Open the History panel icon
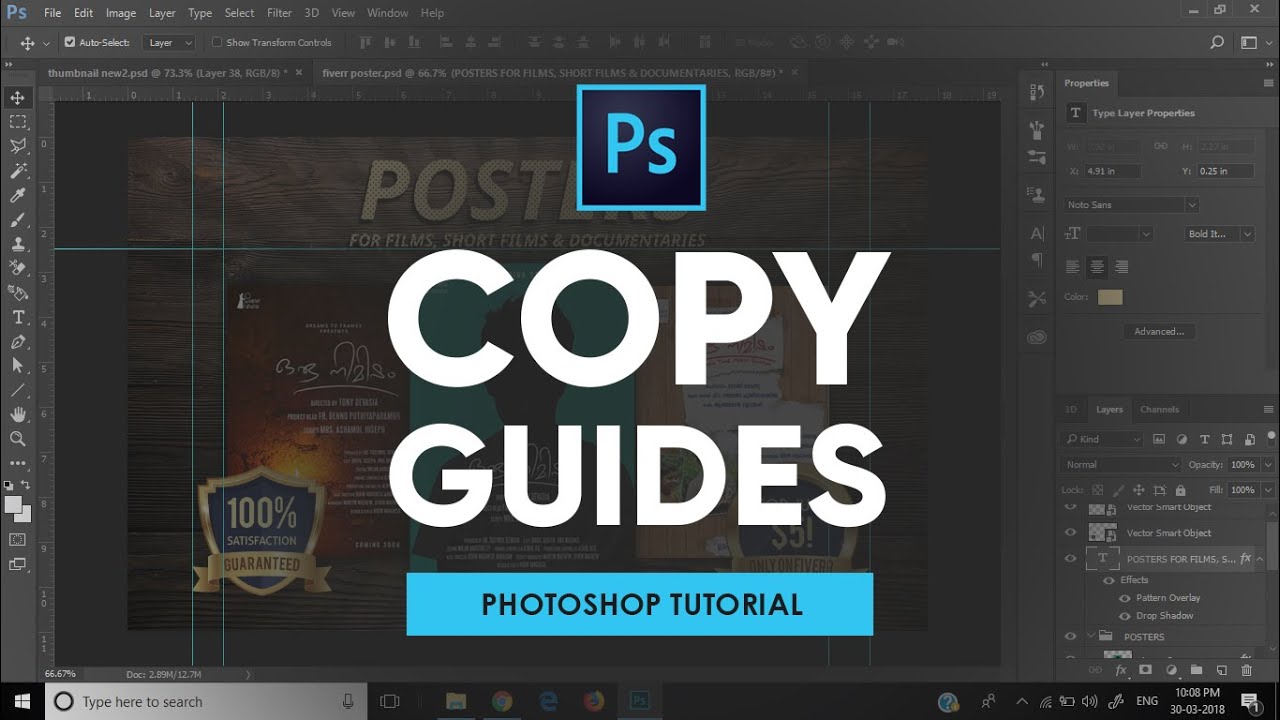1280x720 pixels. tap(1037, 92)
